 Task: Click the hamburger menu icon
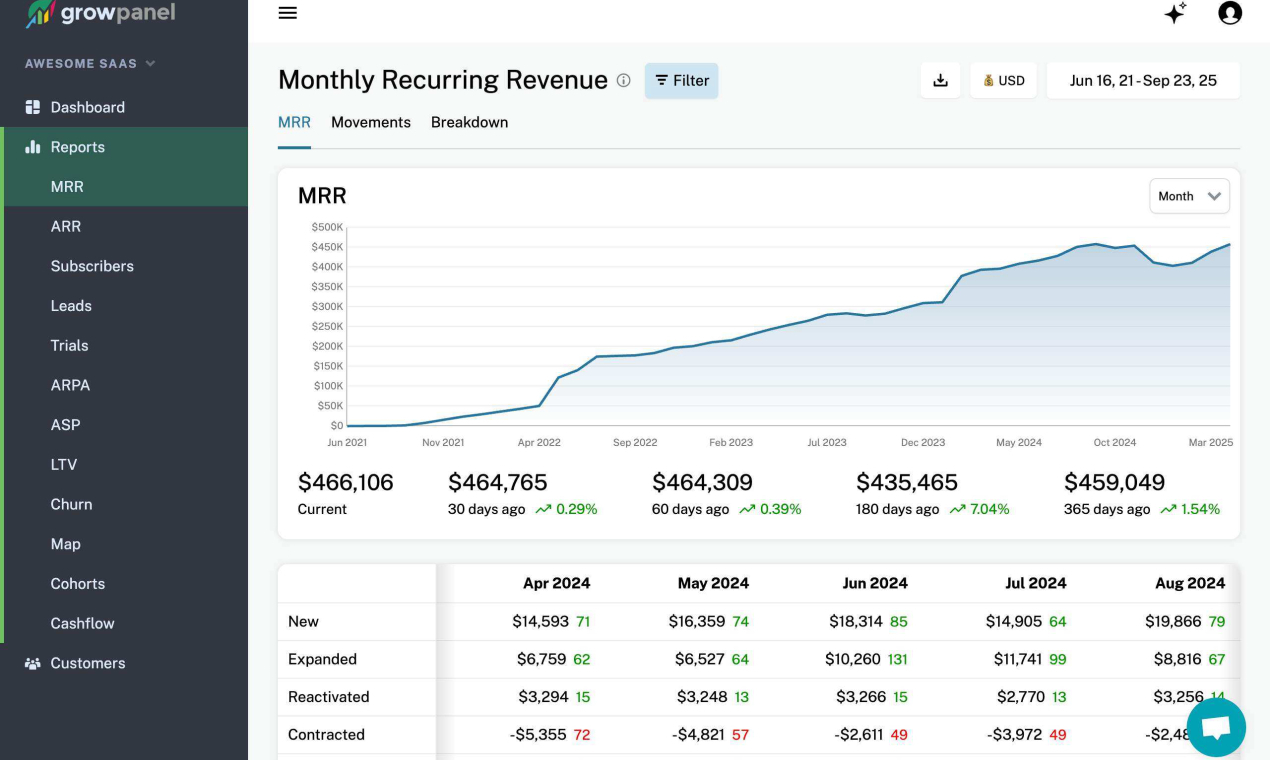coord(288,13)
